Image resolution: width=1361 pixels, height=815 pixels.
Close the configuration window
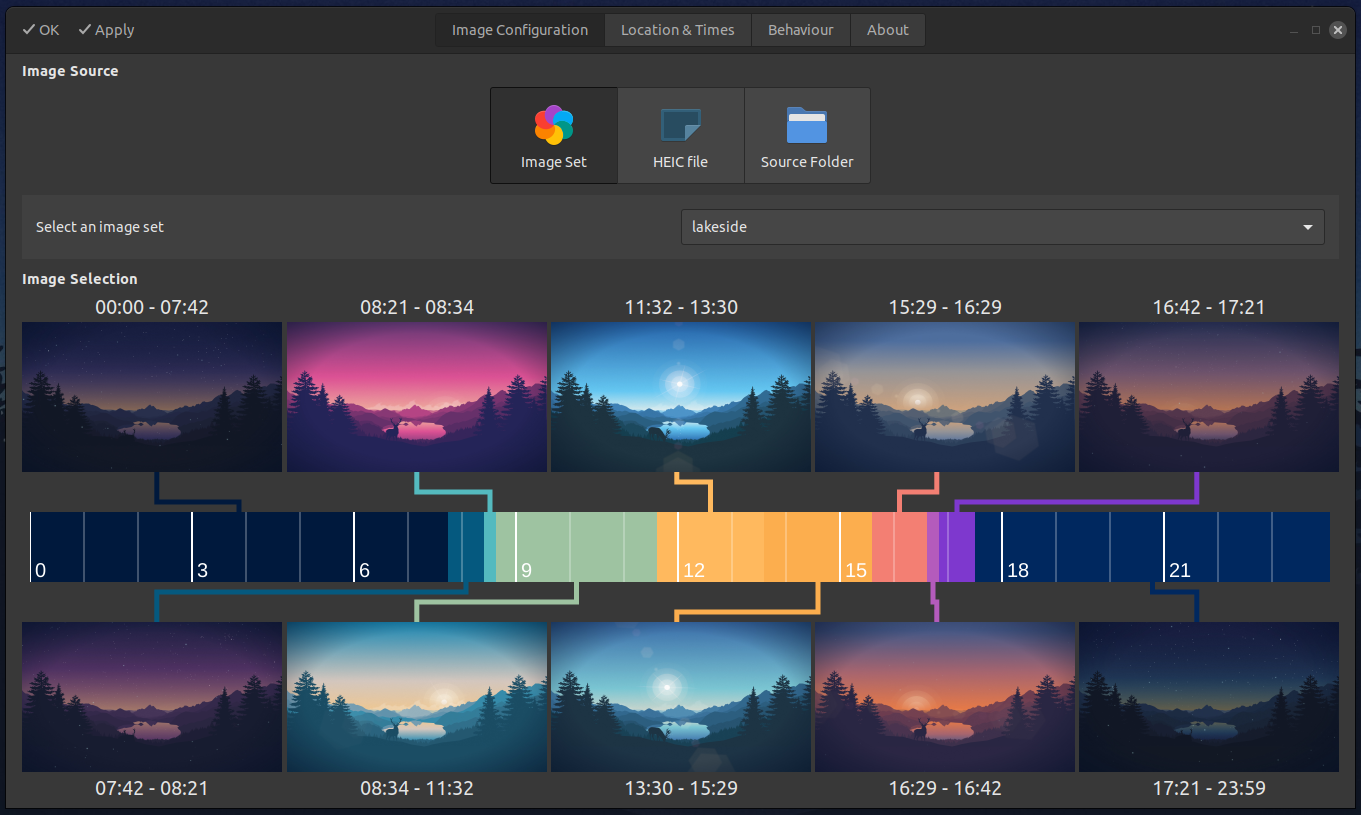(x=1338, y=30)
